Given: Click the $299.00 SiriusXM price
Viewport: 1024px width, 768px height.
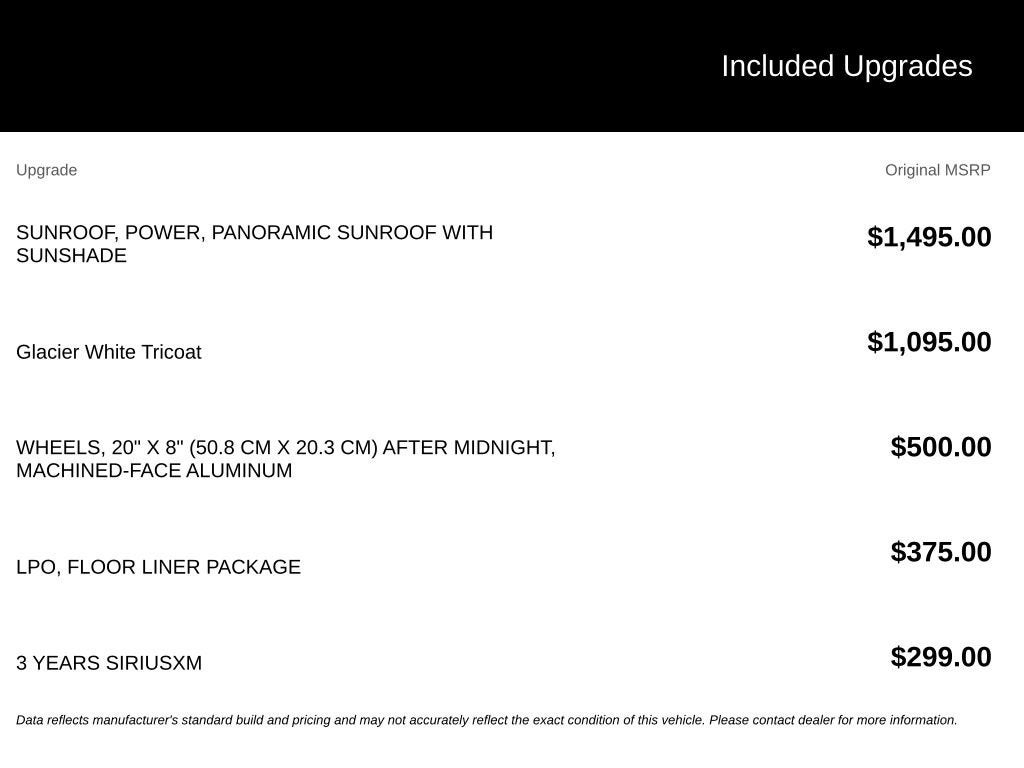Looking at the screenshot, I should tap(940, 657).
